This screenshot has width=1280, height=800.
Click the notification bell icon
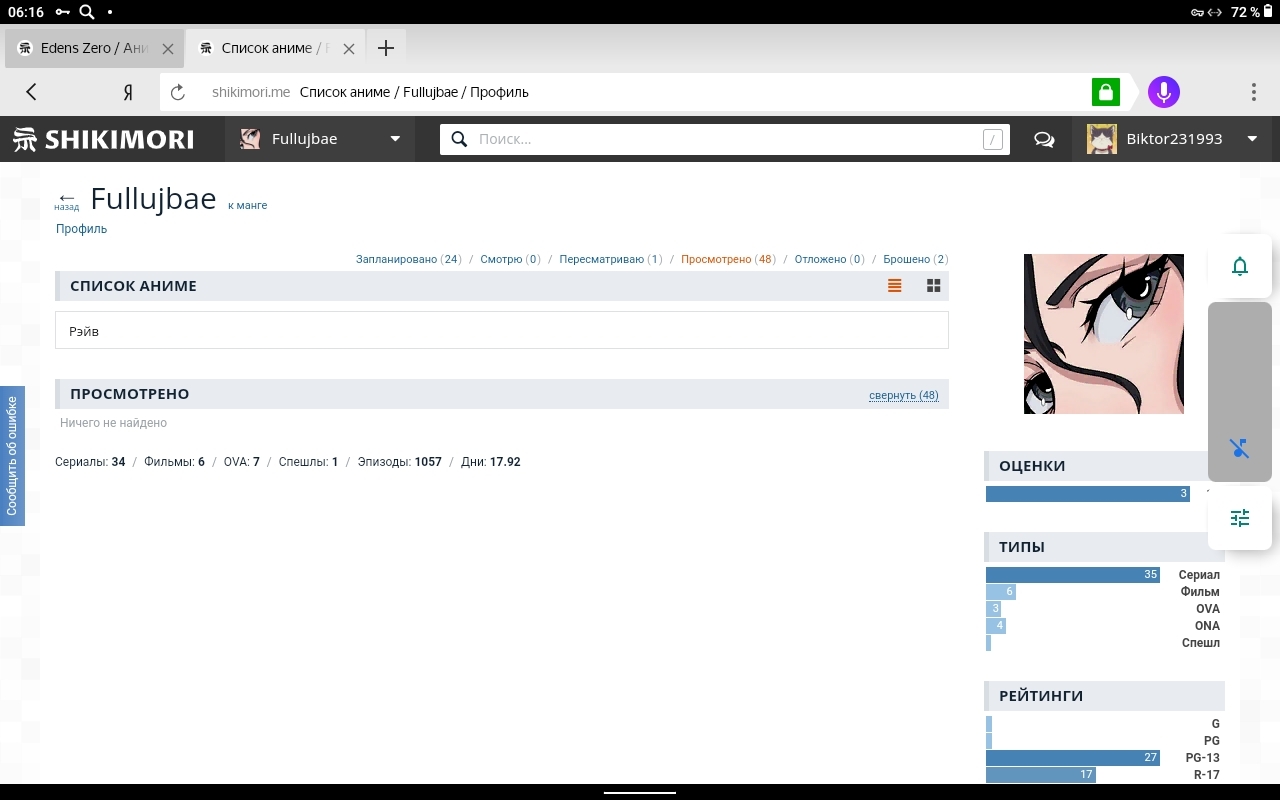click(x=1239, y=266)
